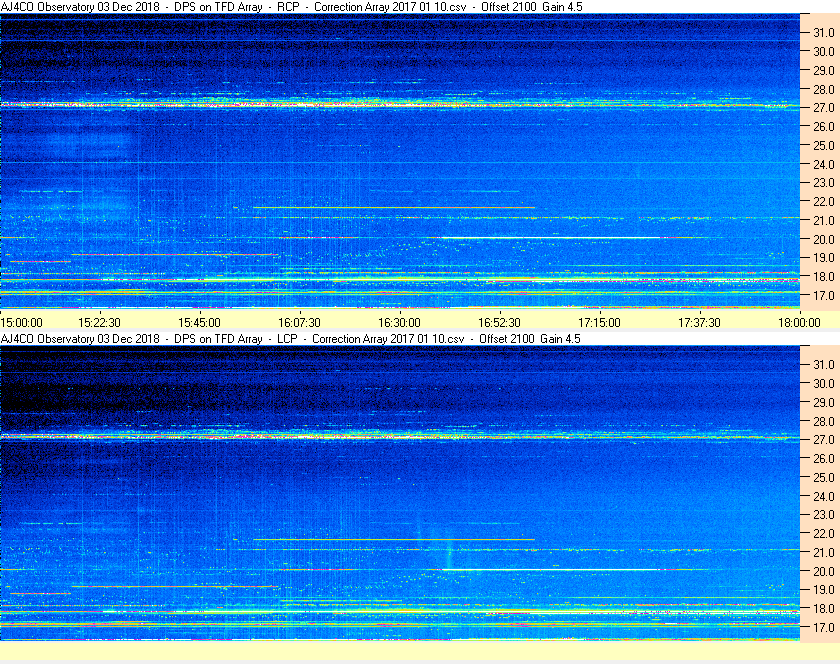
Task: Click the 30.0 frequency label, LCP plot
Action: (x=824, y=383)
